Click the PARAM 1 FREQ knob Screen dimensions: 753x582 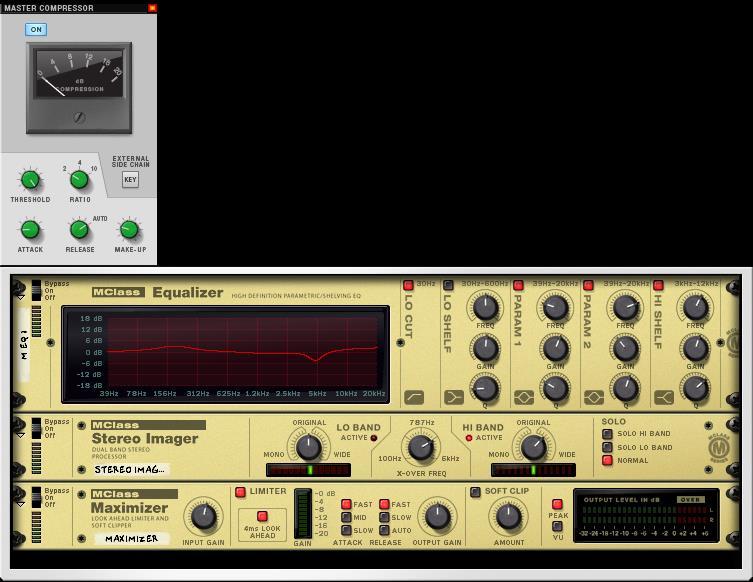(x=556, y=308)
